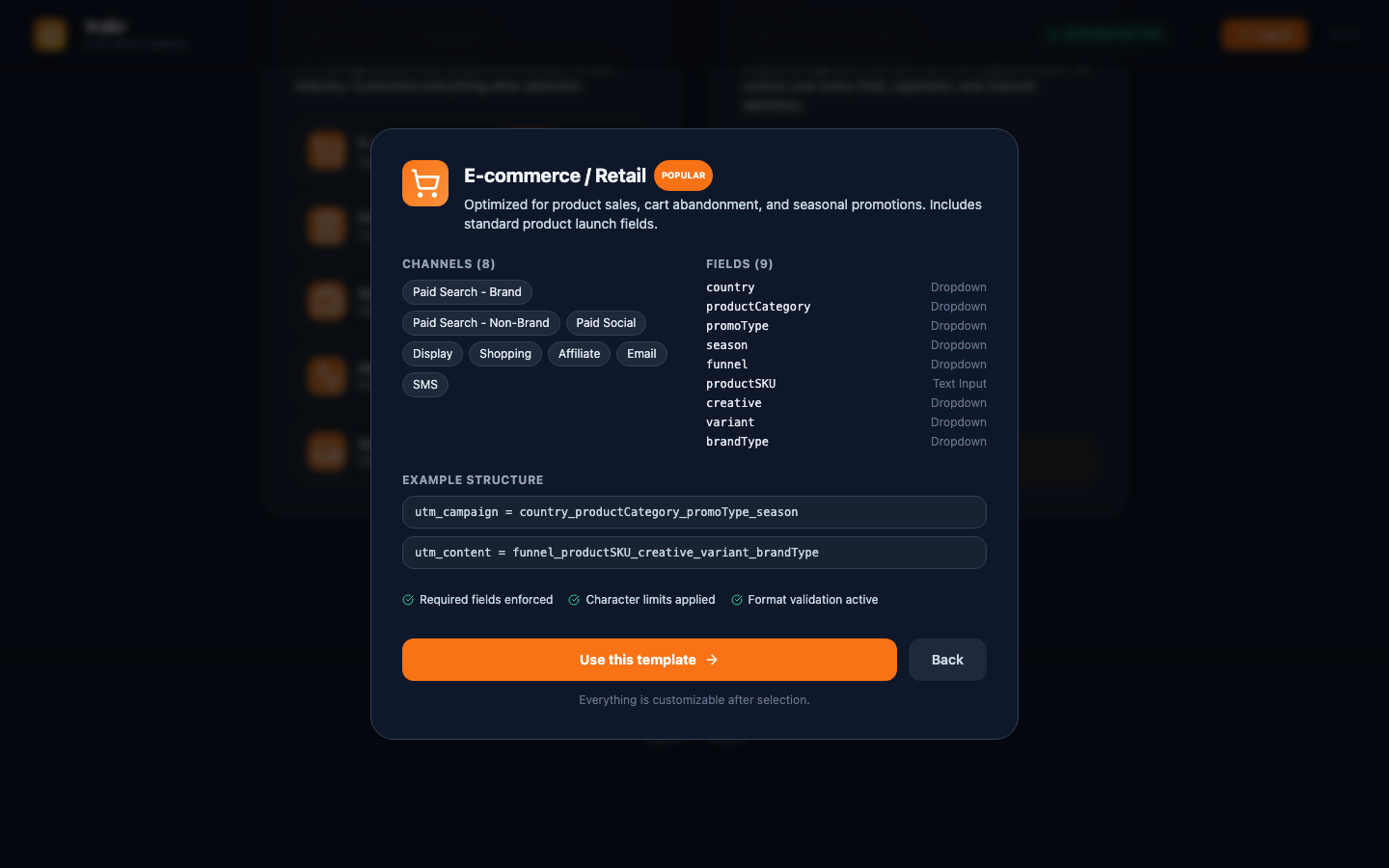
Task: Select the SMS channel chip
Action: pyautogui.click(x=425, y=385)
